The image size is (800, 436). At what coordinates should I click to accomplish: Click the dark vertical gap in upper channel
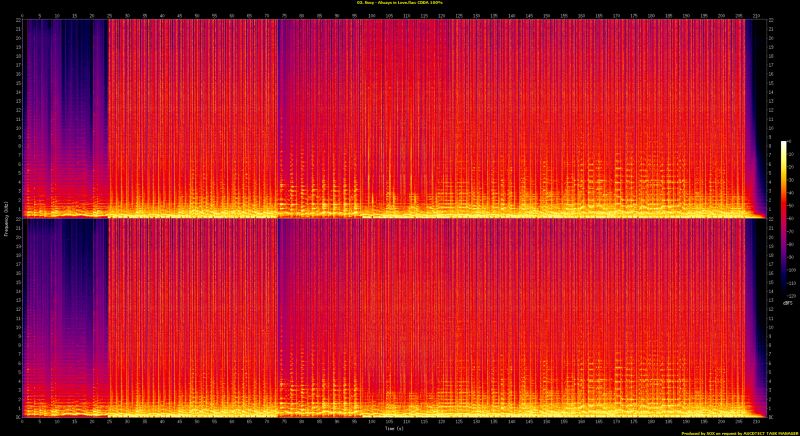pos(279,110)
